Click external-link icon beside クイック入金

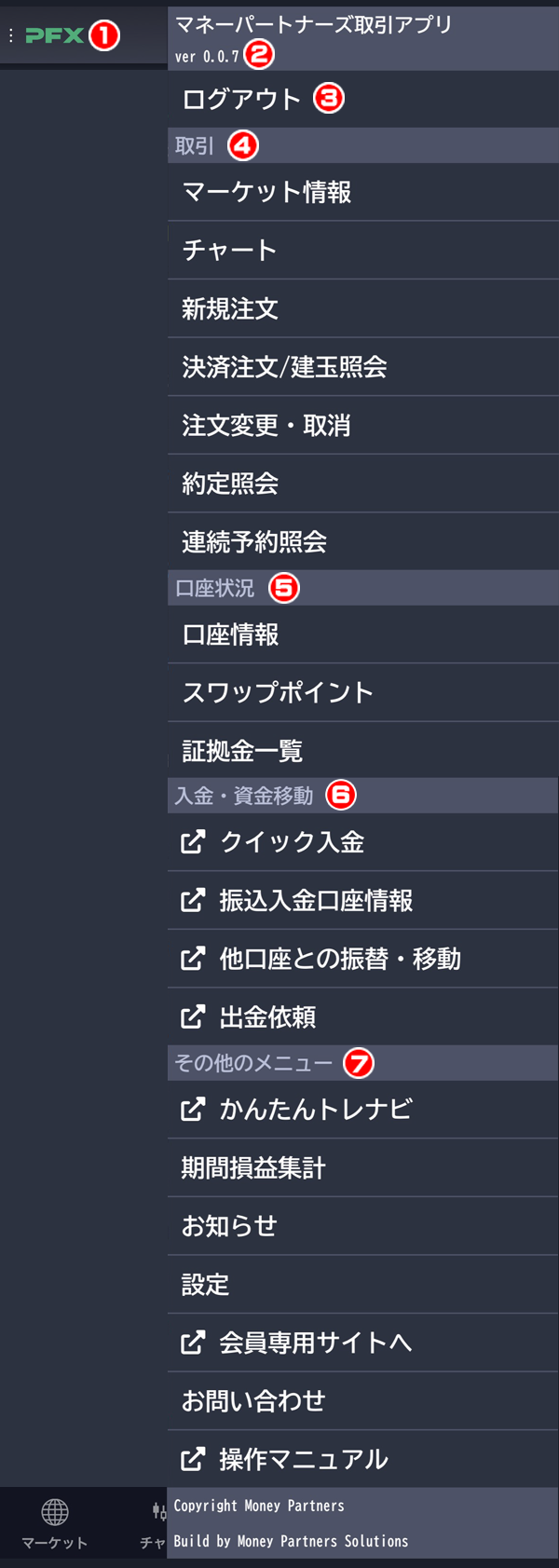(193, 842)
